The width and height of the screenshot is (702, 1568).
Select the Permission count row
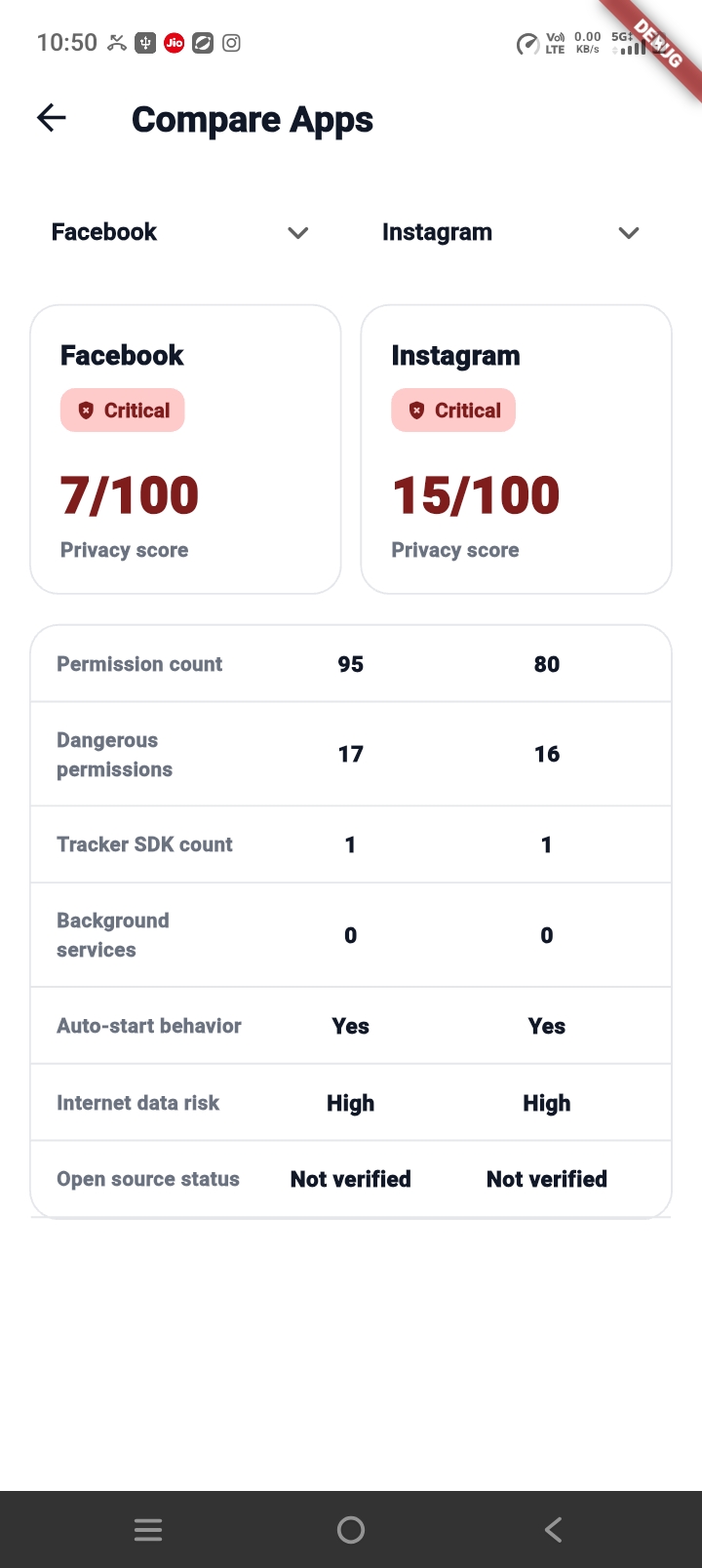(x=351, y=664)
